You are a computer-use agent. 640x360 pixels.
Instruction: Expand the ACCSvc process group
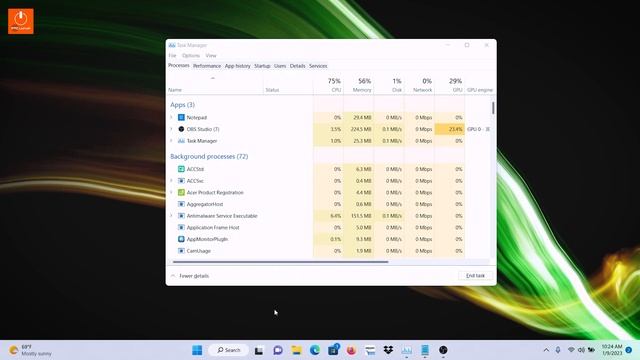click(x=171, y=181)
